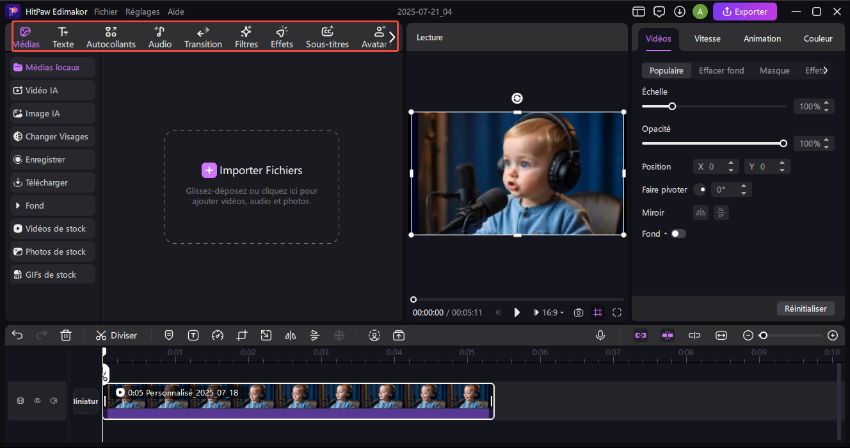Toggle the preview grid overlay icon
850x448 pixels.
pyautogui.click(x=597, y=312)
